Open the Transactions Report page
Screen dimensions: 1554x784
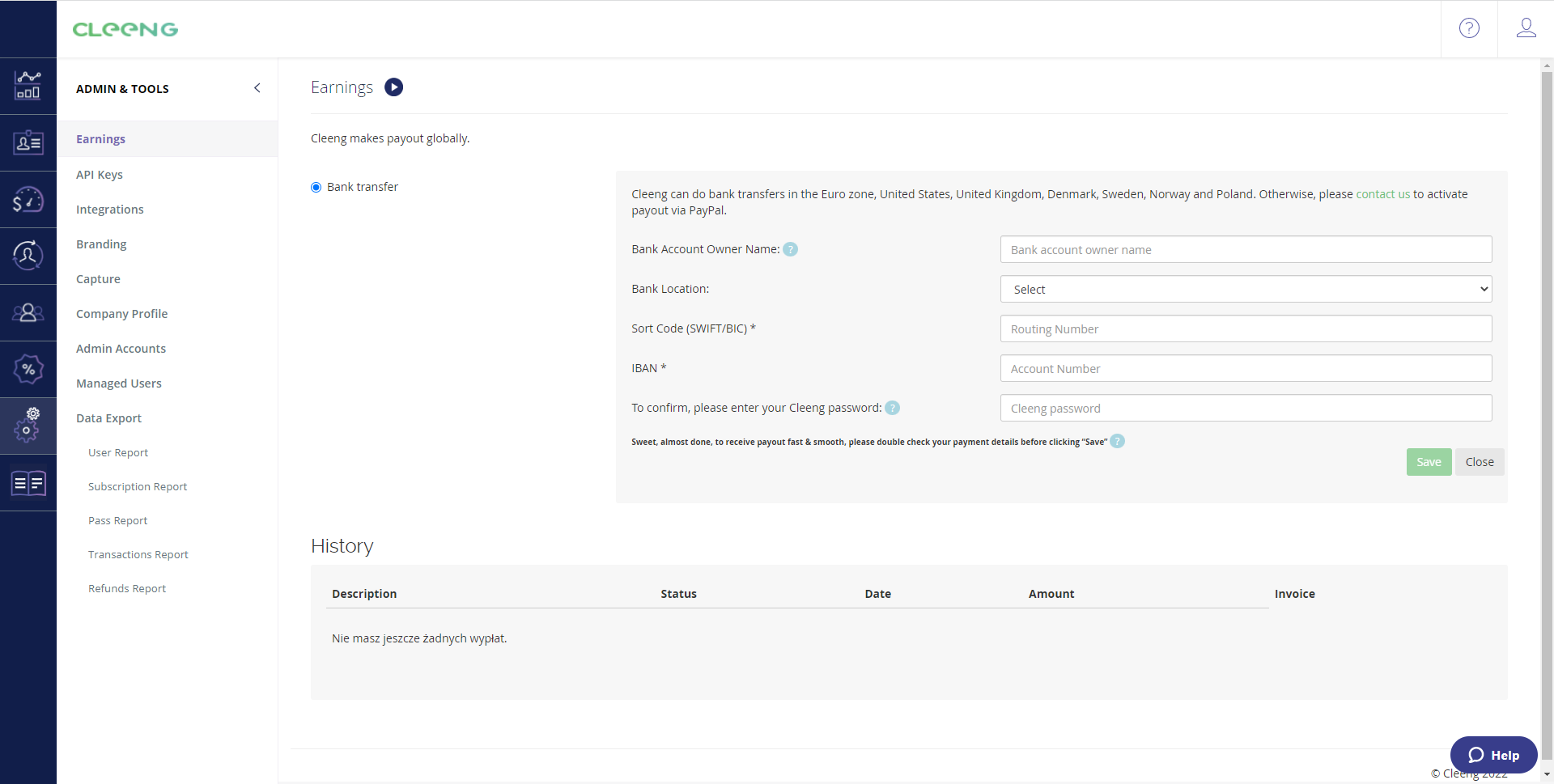138,554
